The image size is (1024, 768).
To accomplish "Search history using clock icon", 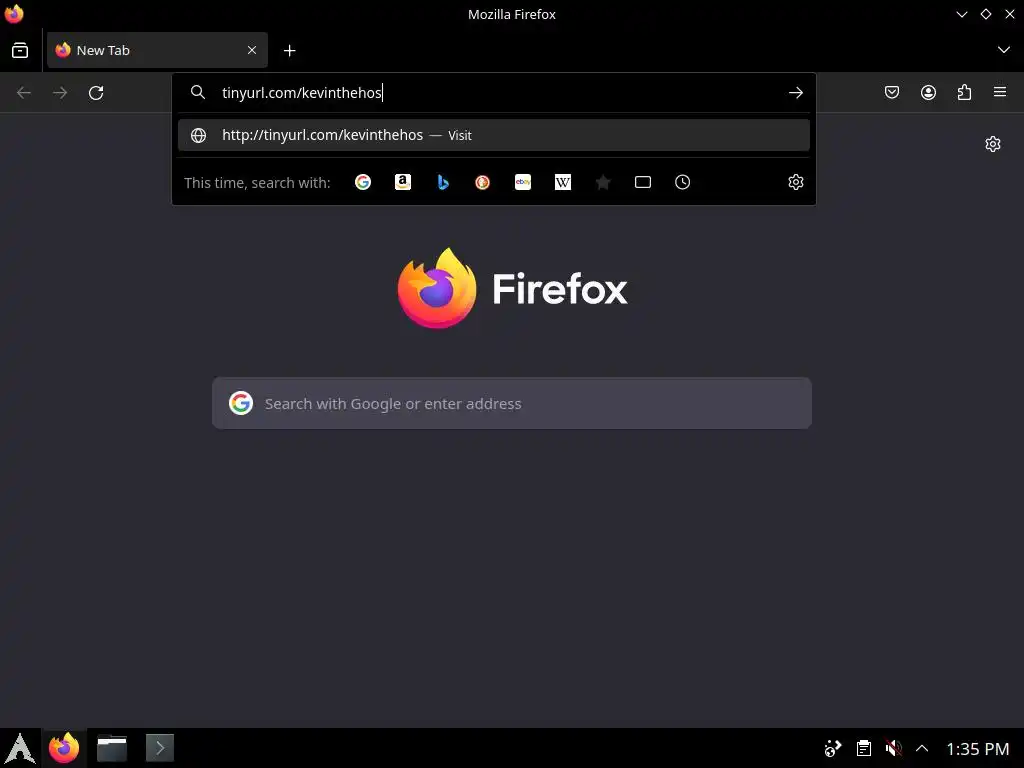I will click(x=682, y=182).
